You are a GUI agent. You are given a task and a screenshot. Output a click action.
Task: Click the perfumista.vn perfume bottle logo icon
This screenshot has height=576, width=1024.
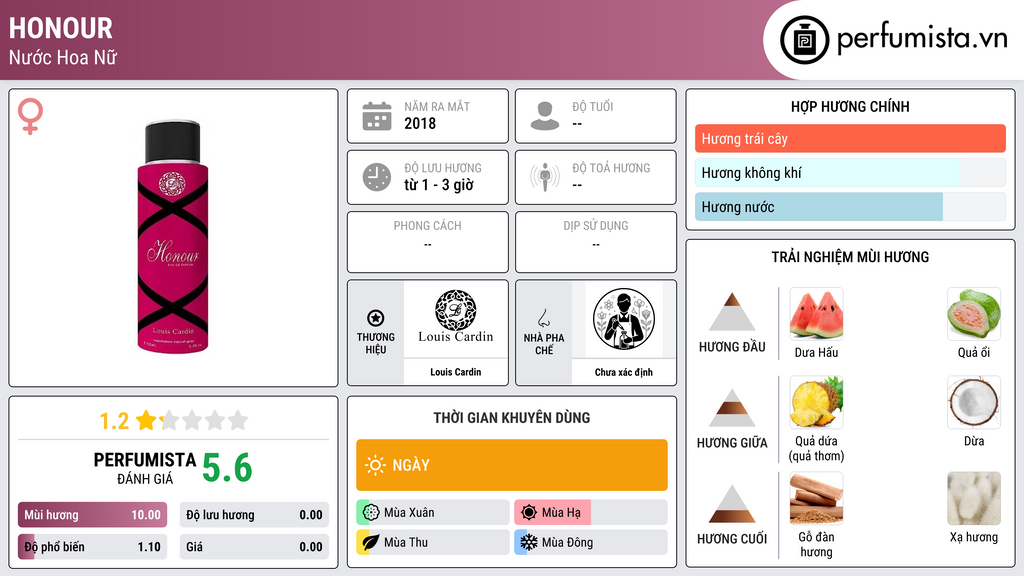[804, 40]
